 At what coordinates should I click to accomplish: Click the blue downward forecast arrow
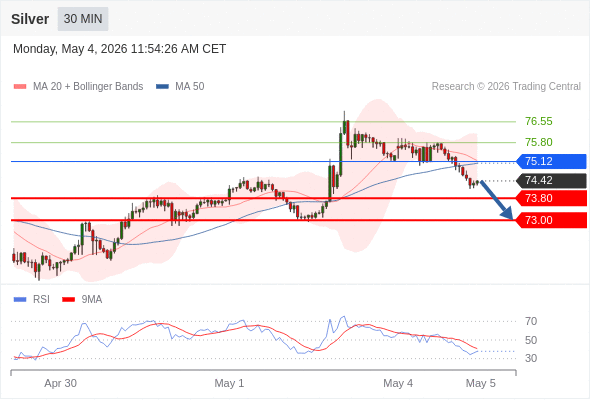tap(497, 200)
